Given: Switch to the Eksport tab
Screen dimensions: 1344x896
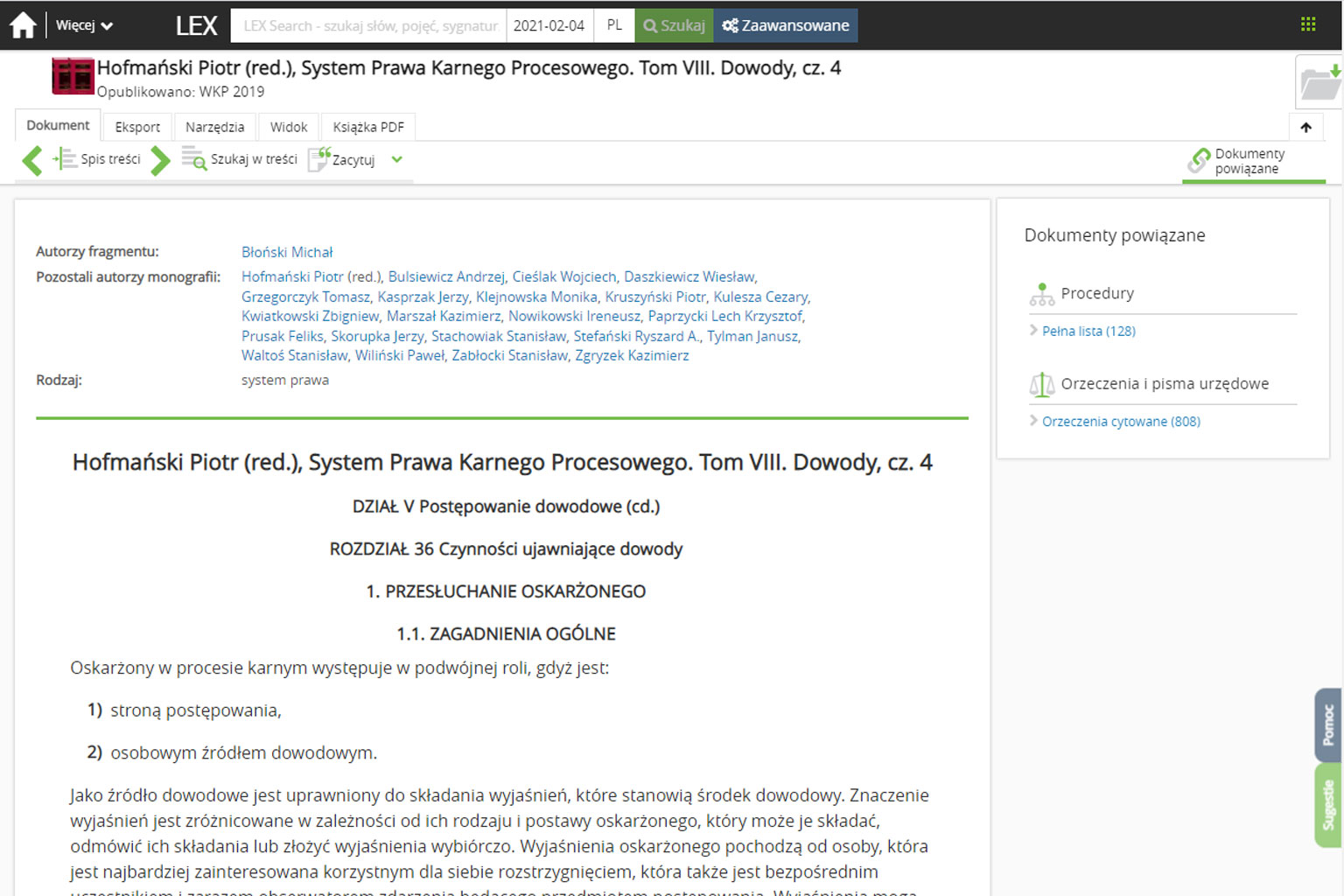Looking at the screenshot, I should click(137, 127).
